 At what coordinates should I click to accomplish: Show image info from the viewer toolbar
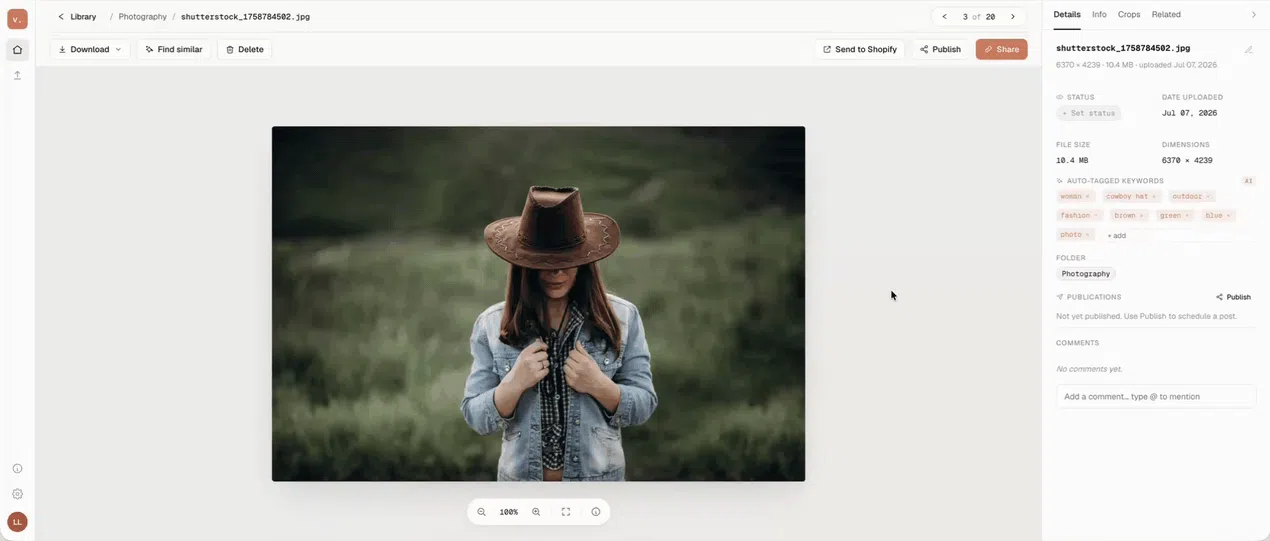point(596,512)
